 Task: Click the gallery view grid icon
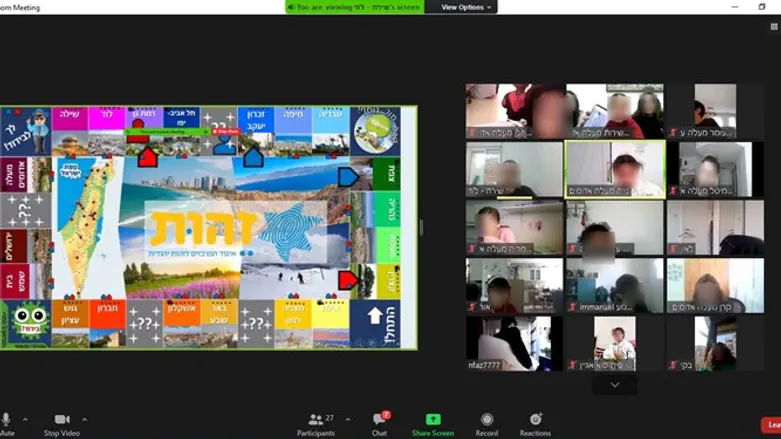pos(774,27)
